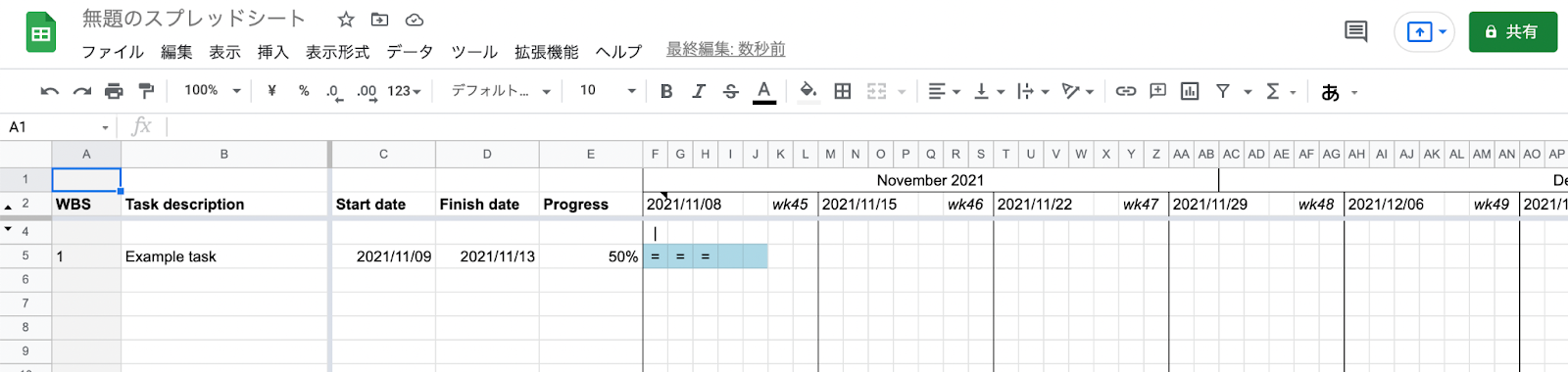Screen dimensions: 1568x372
Task: Open vertical align dropdown
Action: click(x=989, y=91)
